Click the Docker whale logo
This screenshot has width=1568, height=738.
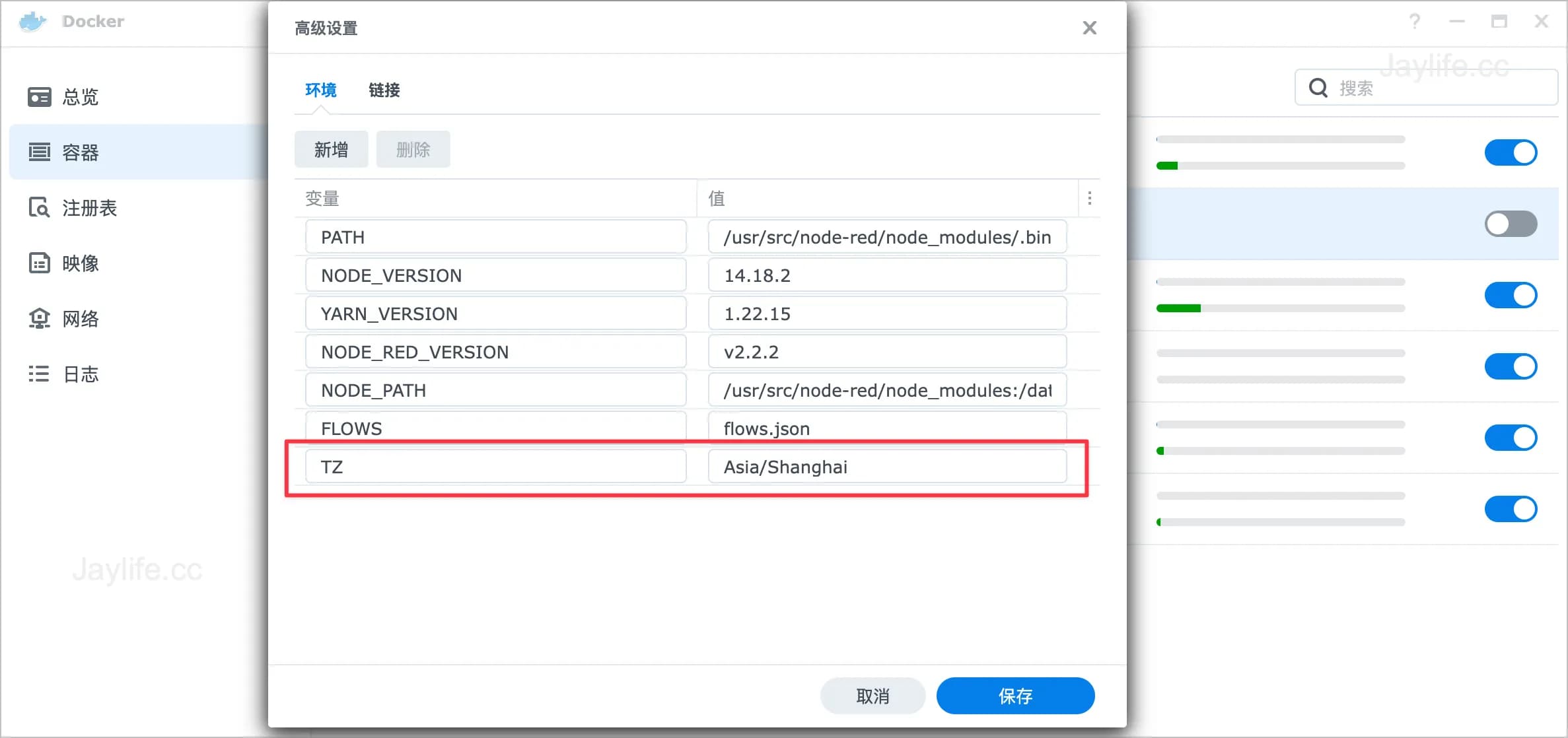(x=31, y=21)
